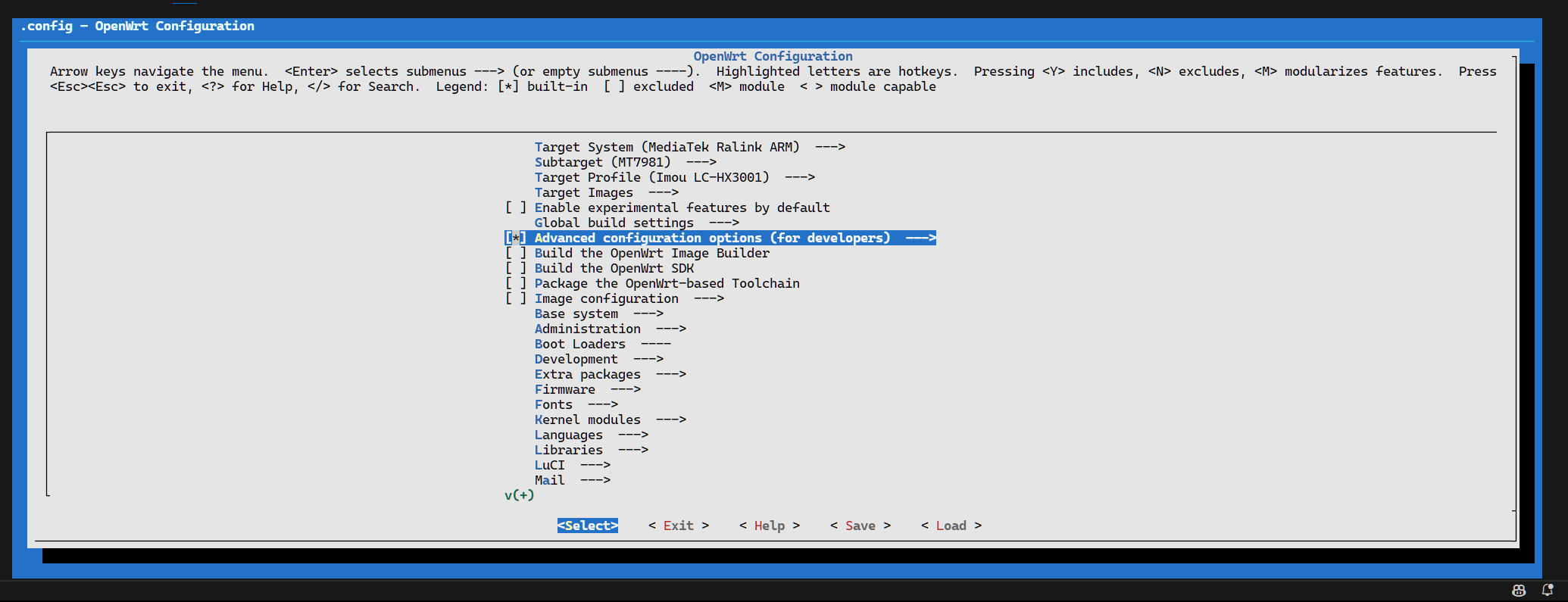Open the Mail submenu
Screen dimensions: 1568x602
click(x=572, y=480)
